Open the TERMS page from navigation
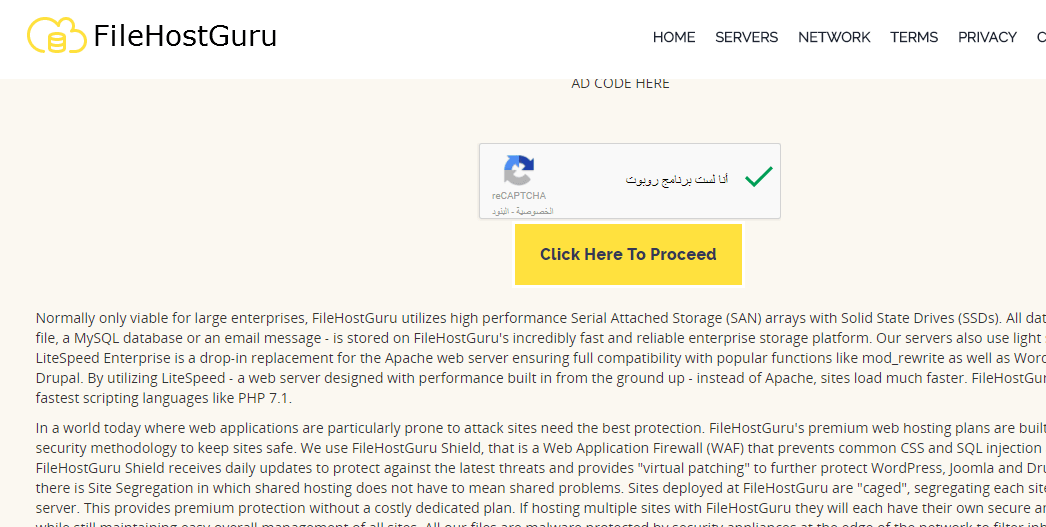Screen dimensions: 1046x527 [914, 37]
